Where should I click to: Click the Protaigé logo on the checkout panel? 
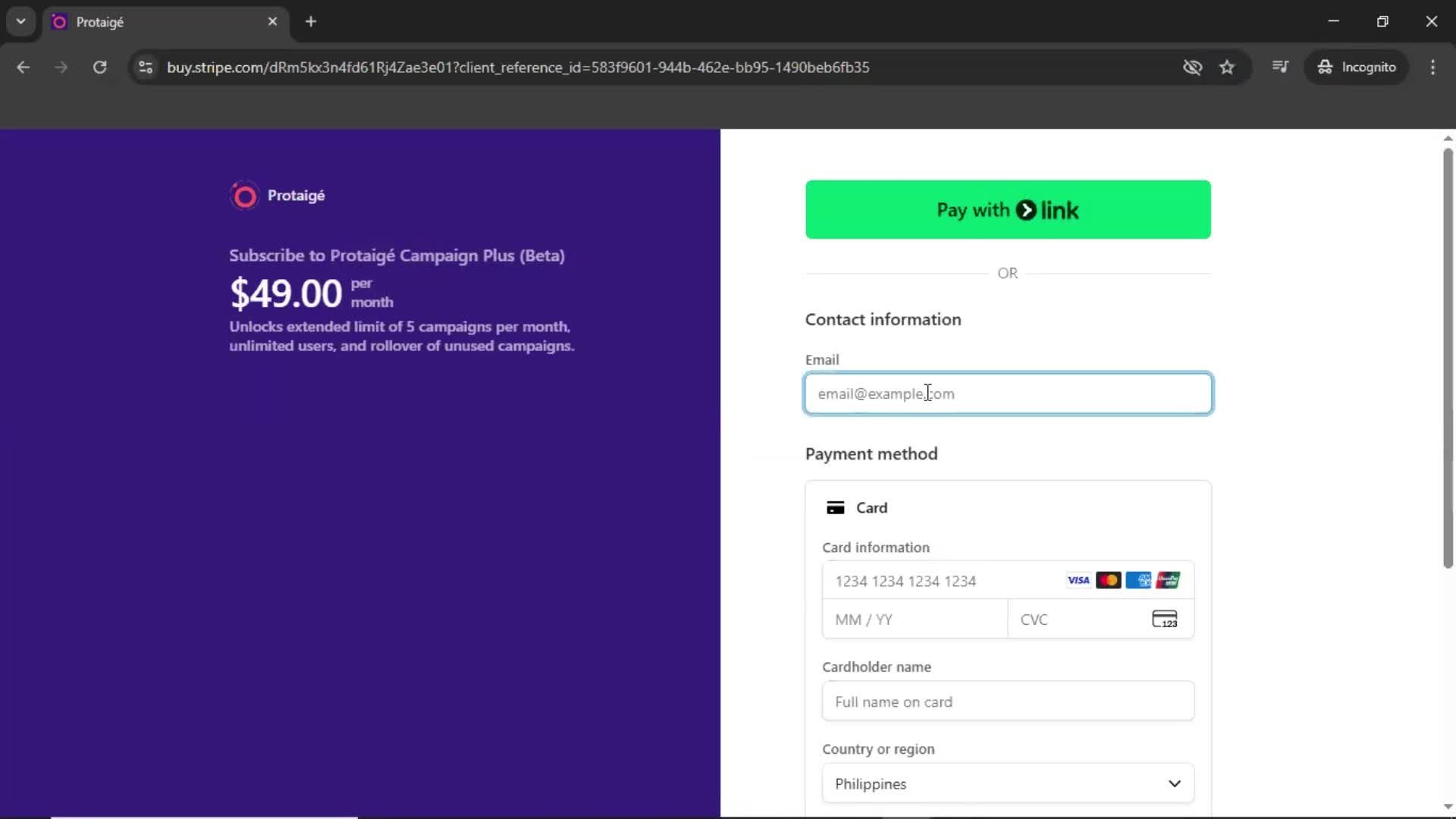(x=244, y=196)
